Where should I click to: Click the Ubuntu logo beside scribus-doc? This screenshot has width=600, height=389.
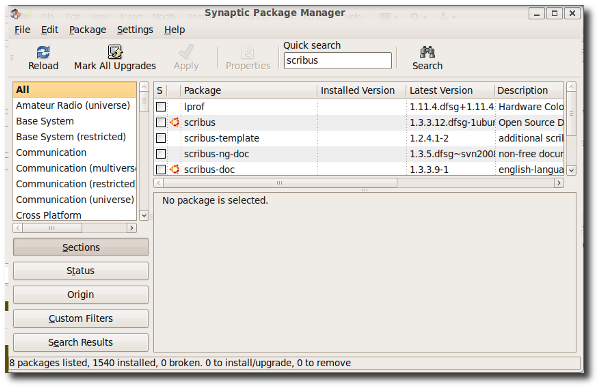[174, 169]
